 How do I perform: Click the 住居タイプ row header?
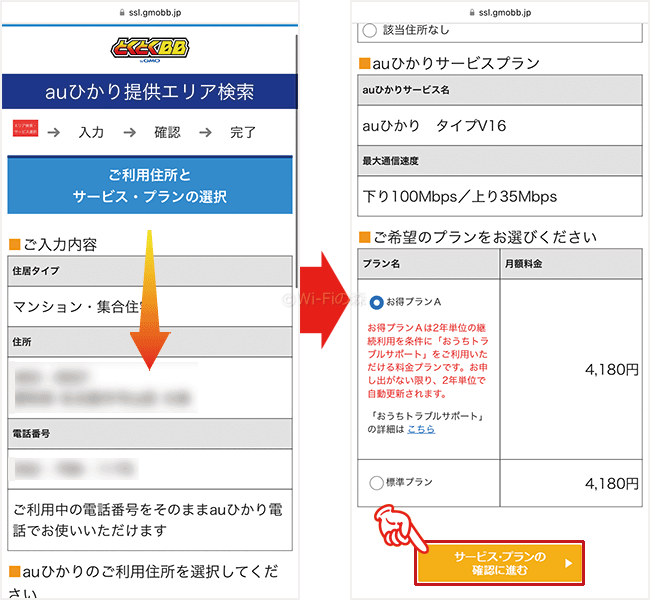coord(150,271)
